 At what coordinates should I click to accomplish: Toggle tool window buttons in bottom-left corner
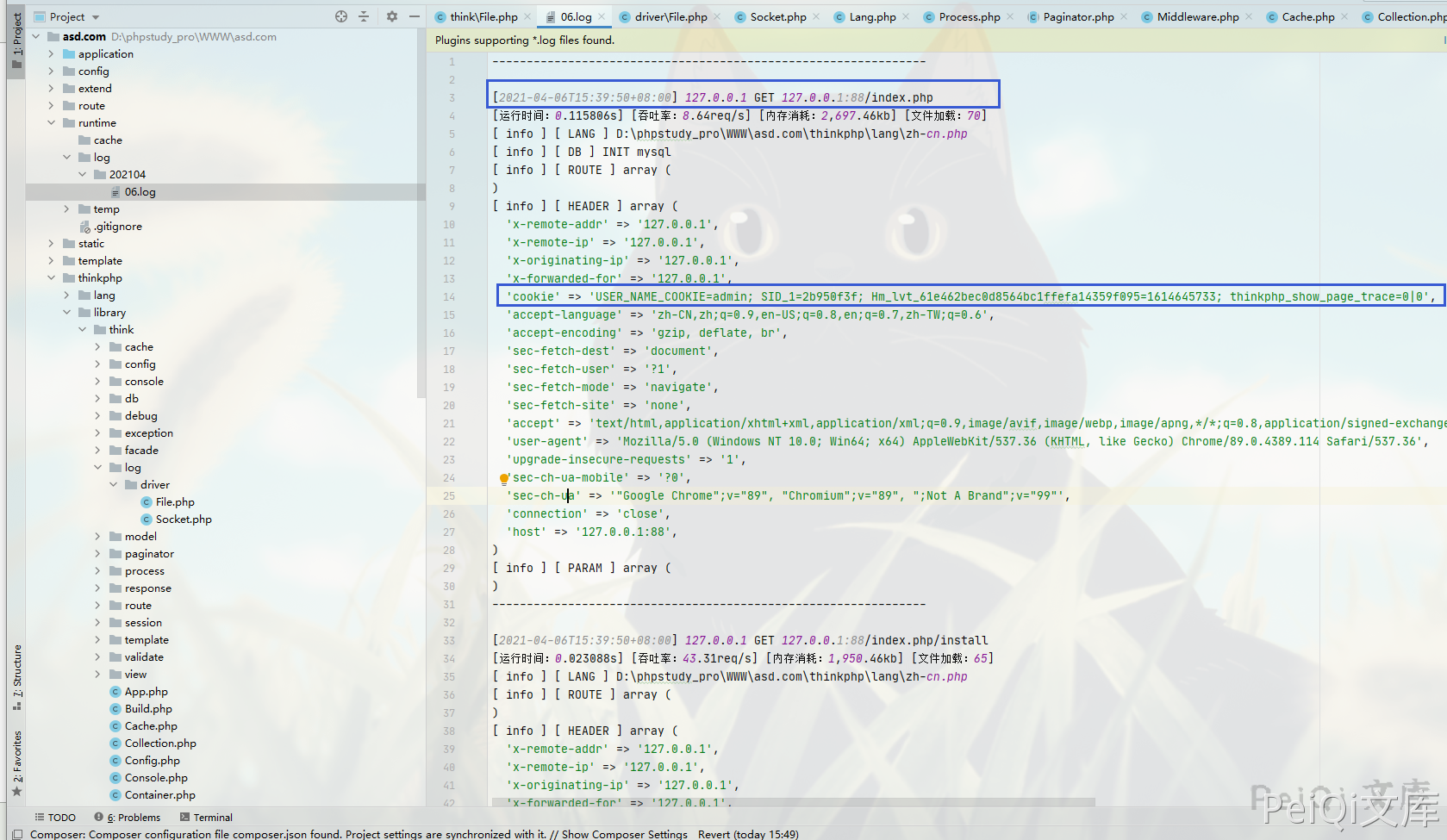click(x=16, y=834)
